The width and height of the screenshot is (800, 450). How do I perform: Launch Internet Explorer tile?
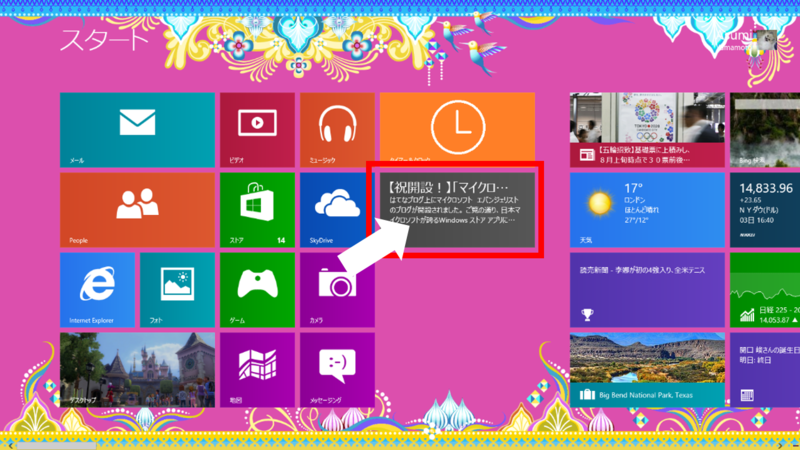(97, 290)
